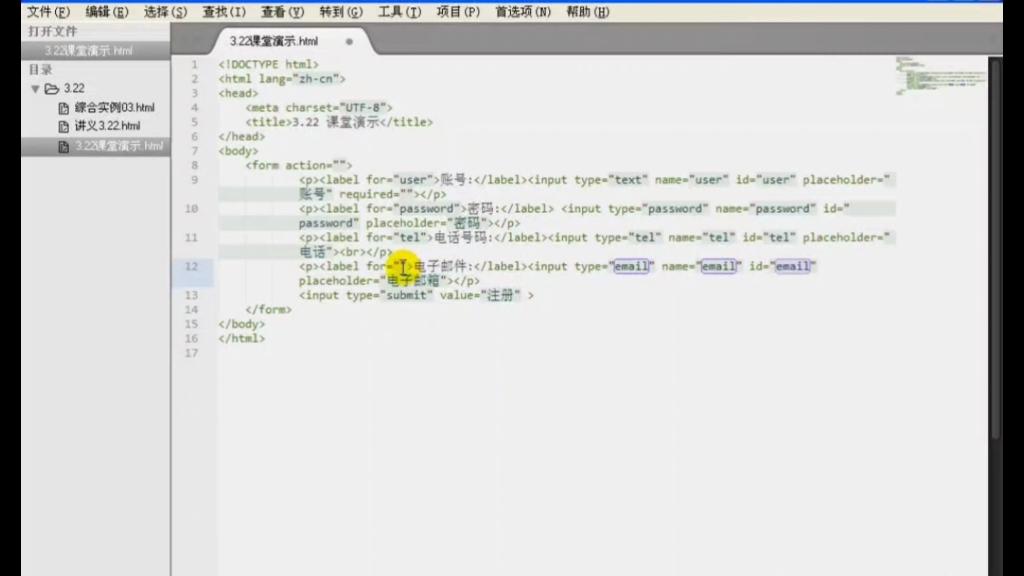Open 讲义3.22.html in the sidebar

[107, 126]
